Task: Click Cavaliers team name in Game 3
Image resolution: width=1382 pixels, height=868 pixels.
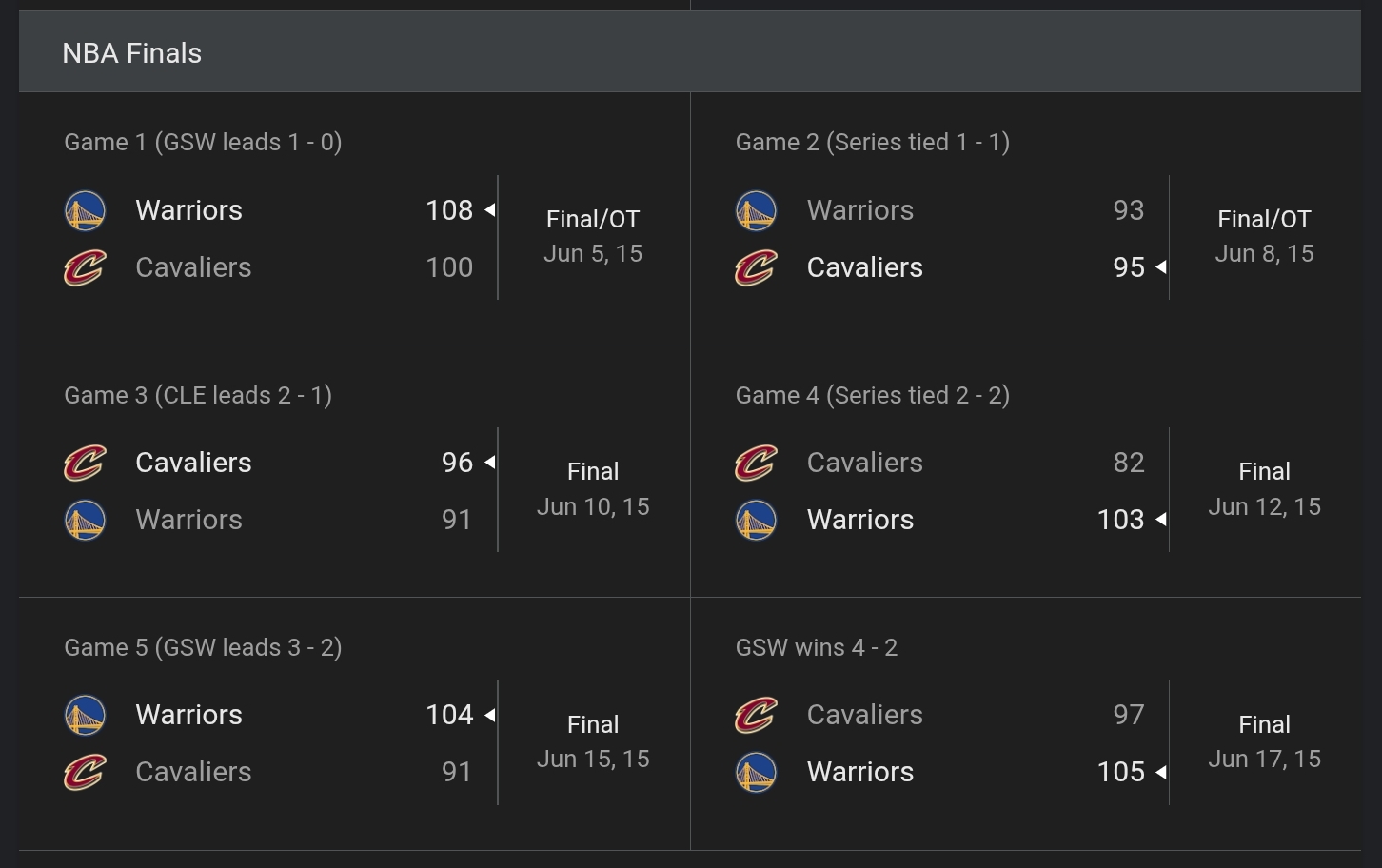Action: (x=193, y=463)
